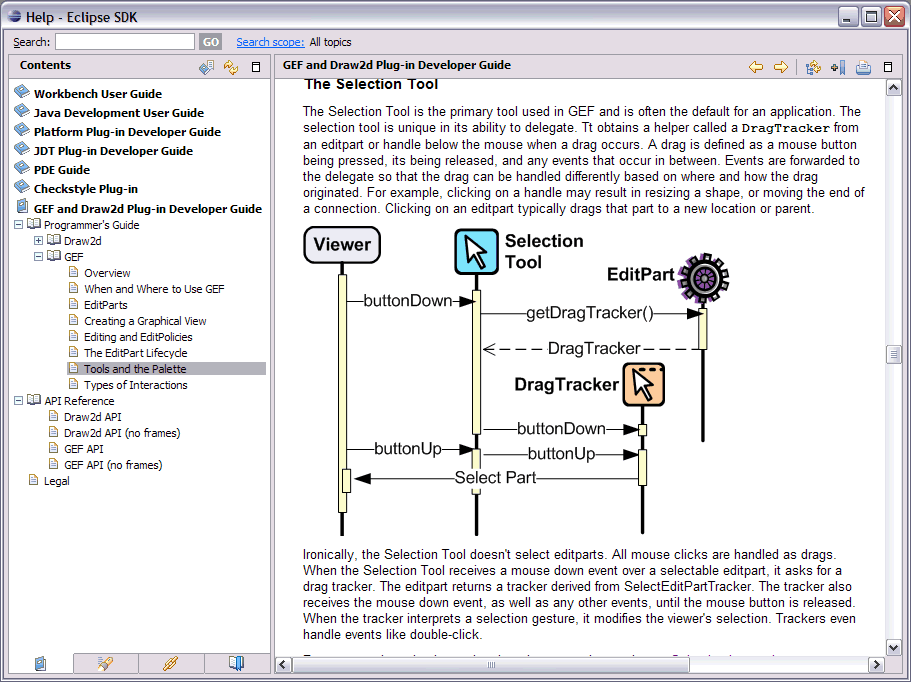This screenshot has width=911, height=682.
Task: Click the synchronize arrows icon in Contents toolbar
Action: (x=231, y=67)
